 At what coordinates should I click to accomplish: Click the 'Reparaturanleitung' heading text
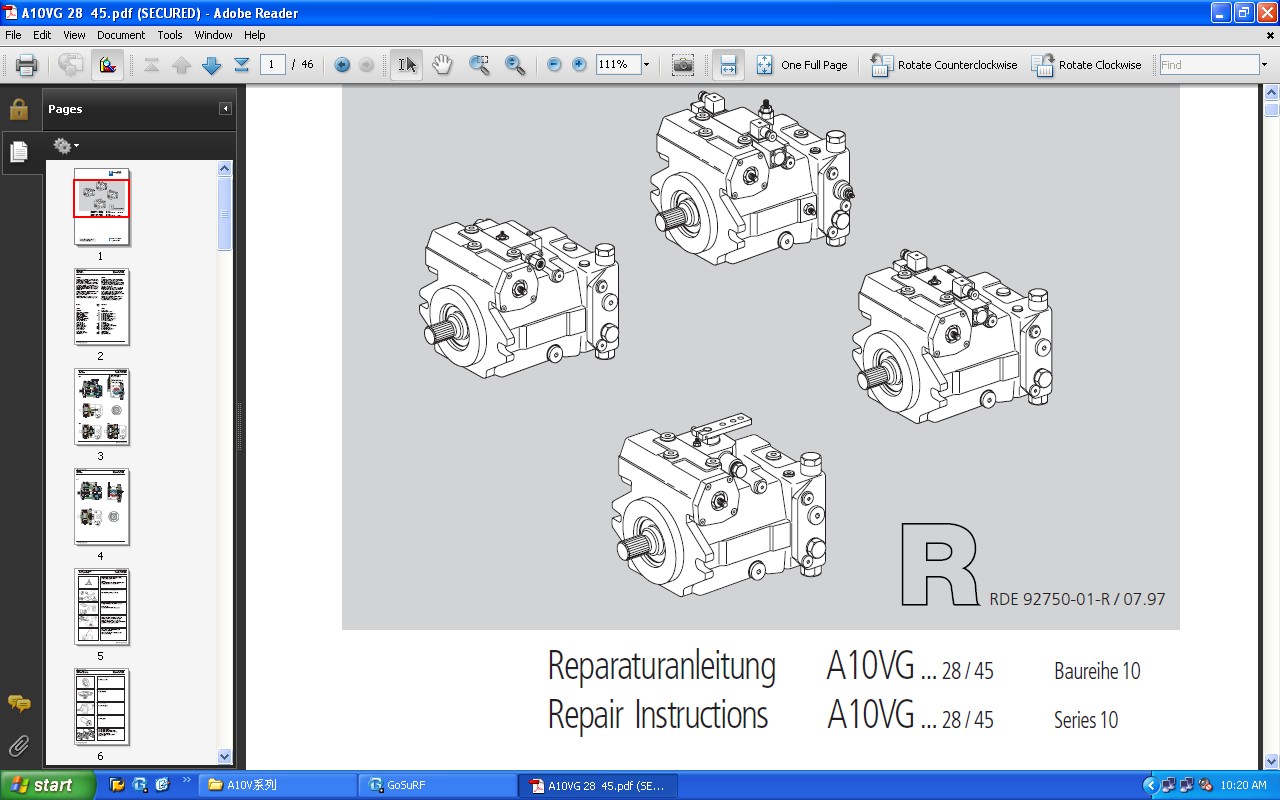tap(662, 667)
